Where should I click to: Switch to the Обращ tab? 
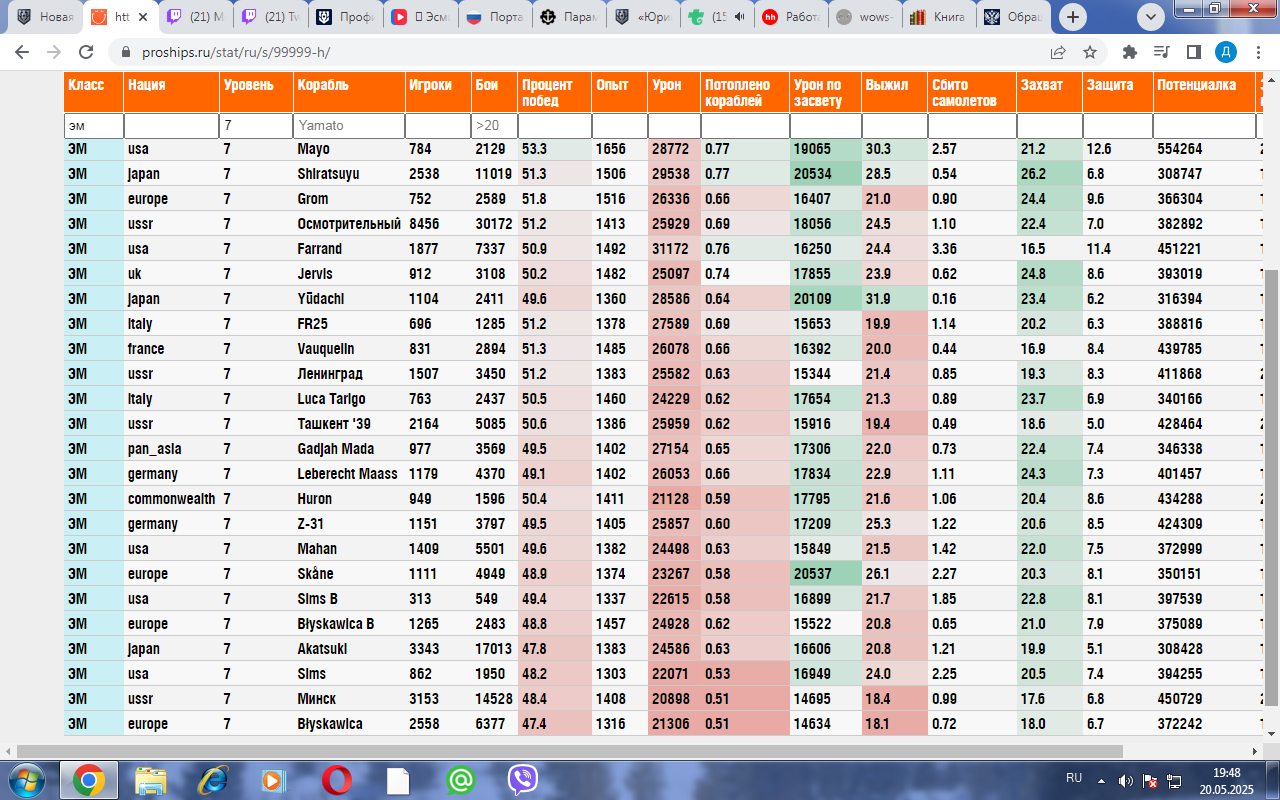click(x=1016, y=17)
